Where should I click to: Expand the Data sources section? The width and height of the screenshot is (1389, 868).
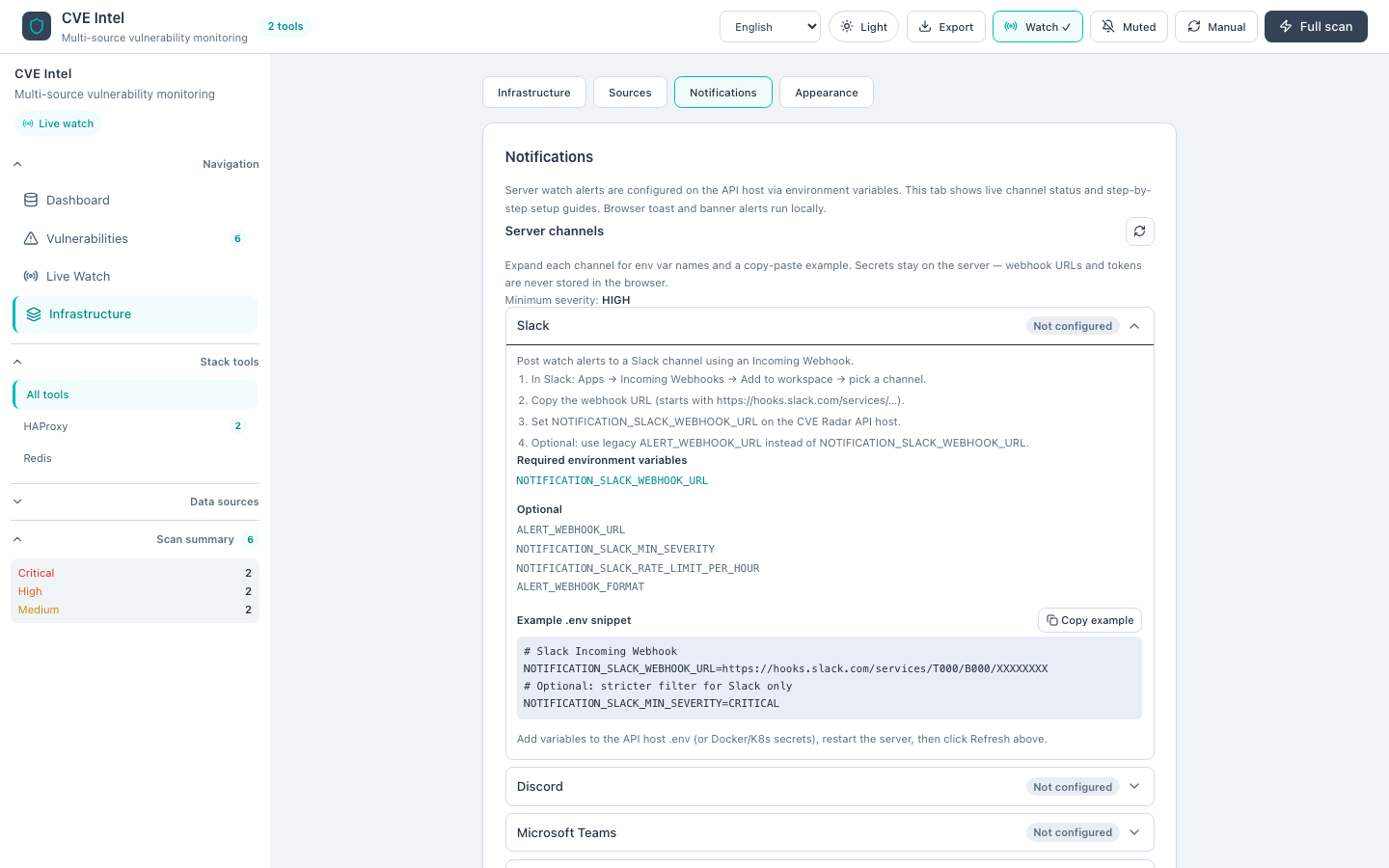135,502
